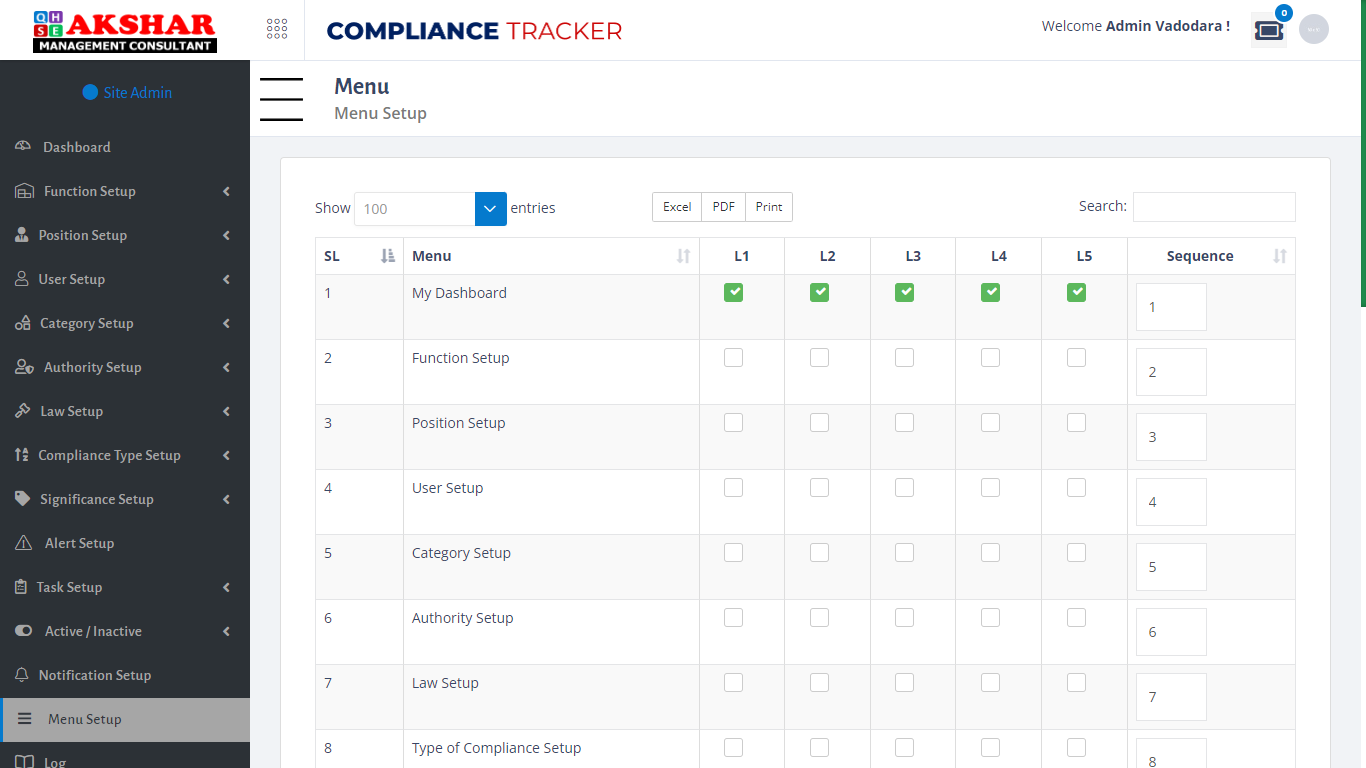Screen dimensions: 1366x768
Task: Click inside the Search field
Action: [1213, 207]
